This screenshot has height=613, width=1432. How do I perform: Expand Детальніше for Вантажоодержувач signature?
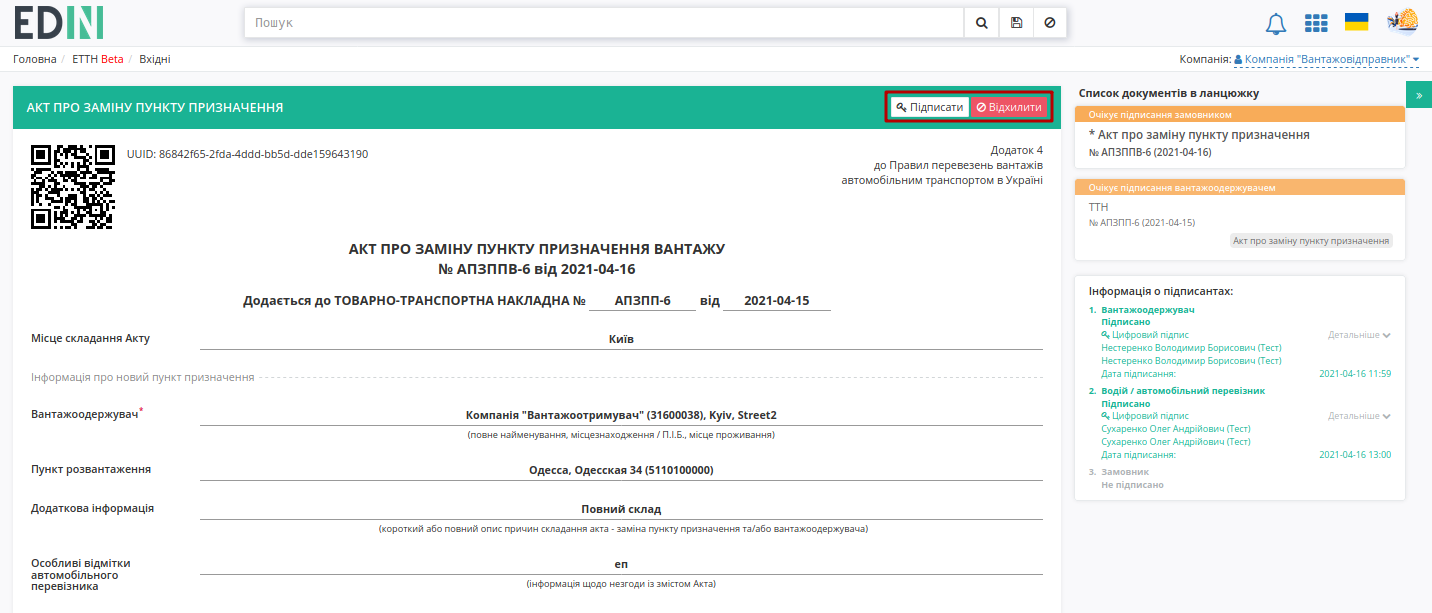[1359, 335]
